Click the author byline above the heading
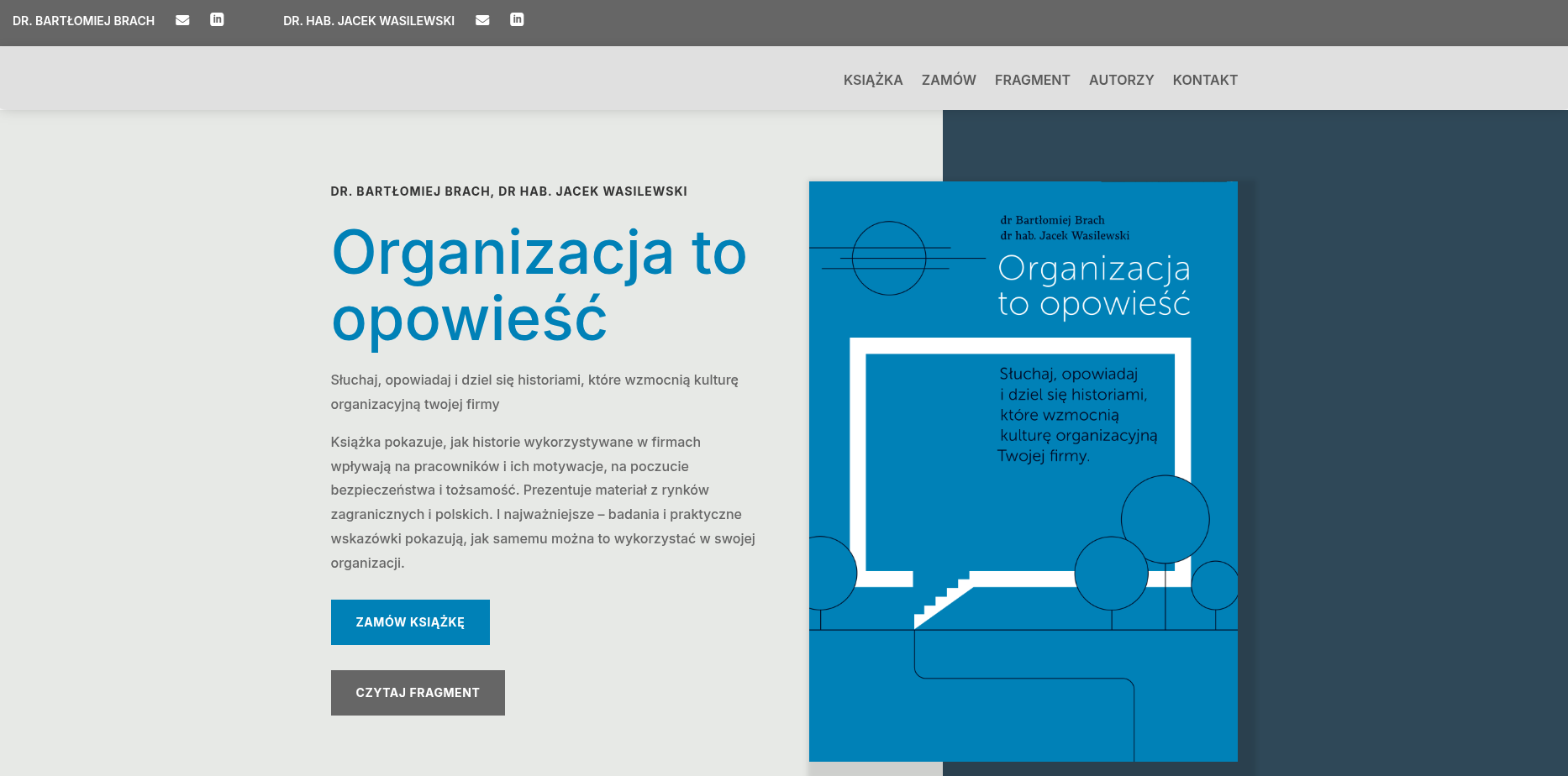Image resolution: width=1568 pixels, height=776 pixels. tap(508, 191)
